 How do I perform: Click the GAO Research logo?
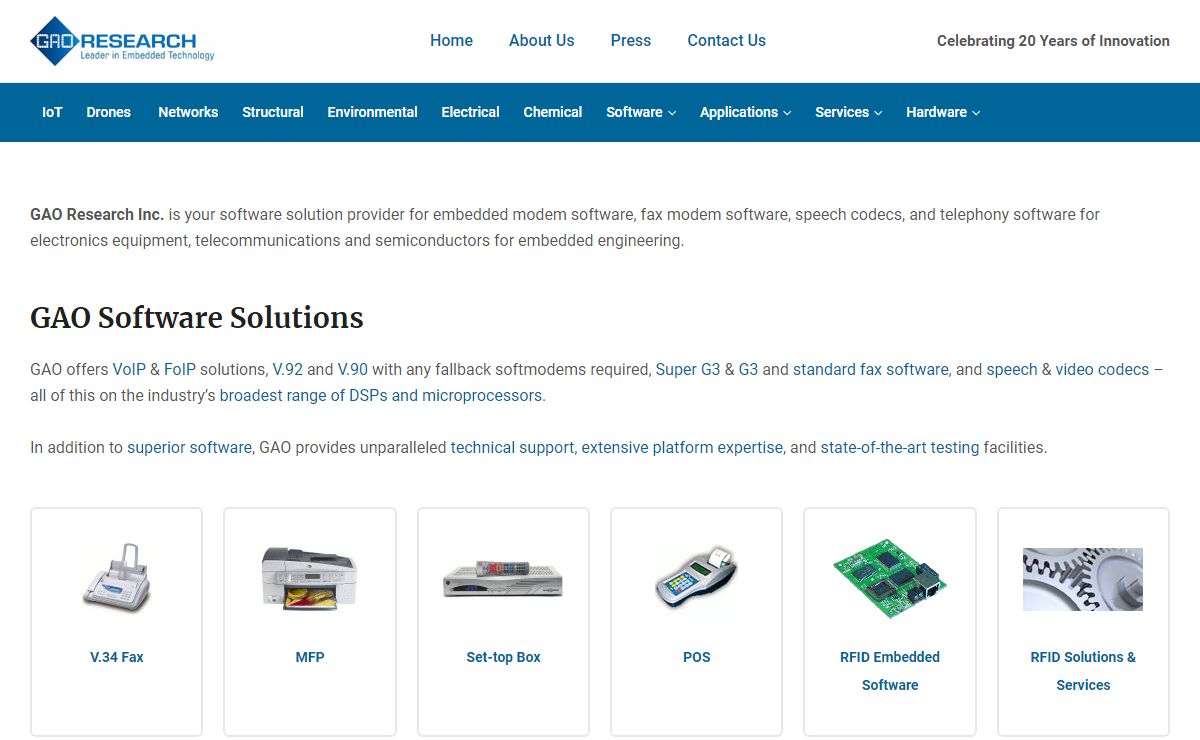coord(123,41)
